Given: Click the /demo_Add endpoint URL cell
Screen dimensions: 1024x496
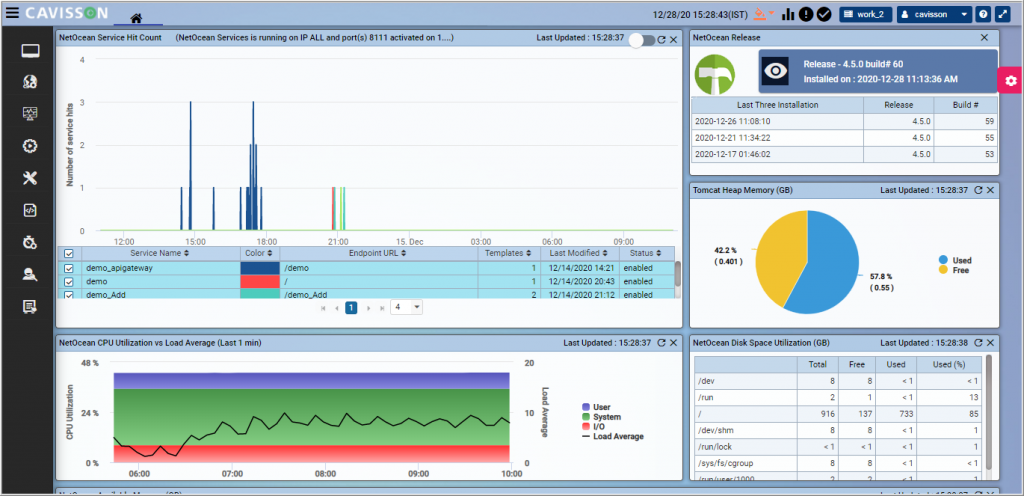Looking at the screenshot, I should click(379, 295).
